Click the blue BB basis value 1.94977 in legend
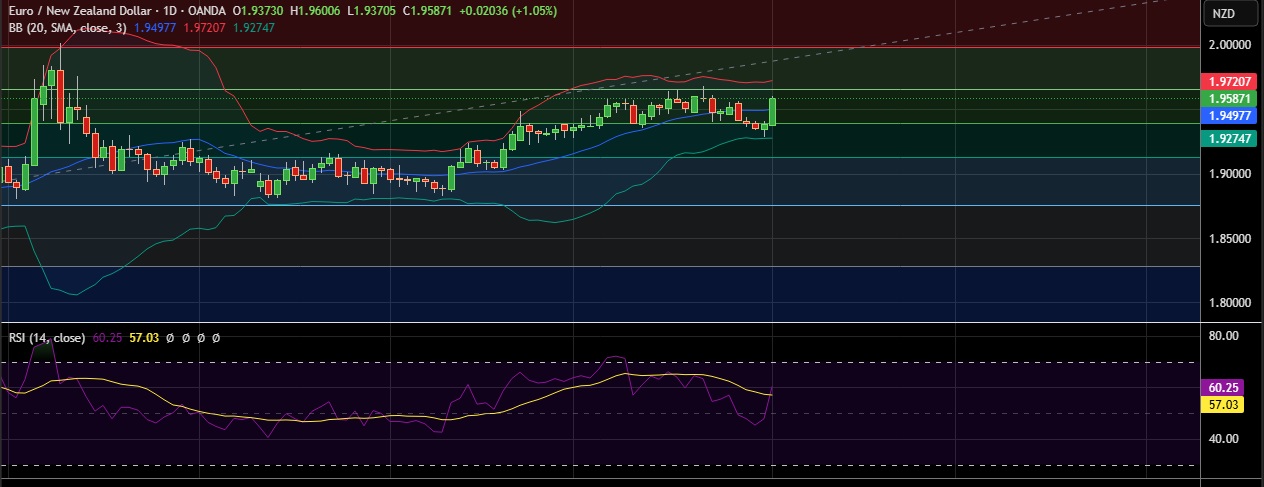Image resolution: width=1264 pixels, height=487 pixels. pos(155,27)
